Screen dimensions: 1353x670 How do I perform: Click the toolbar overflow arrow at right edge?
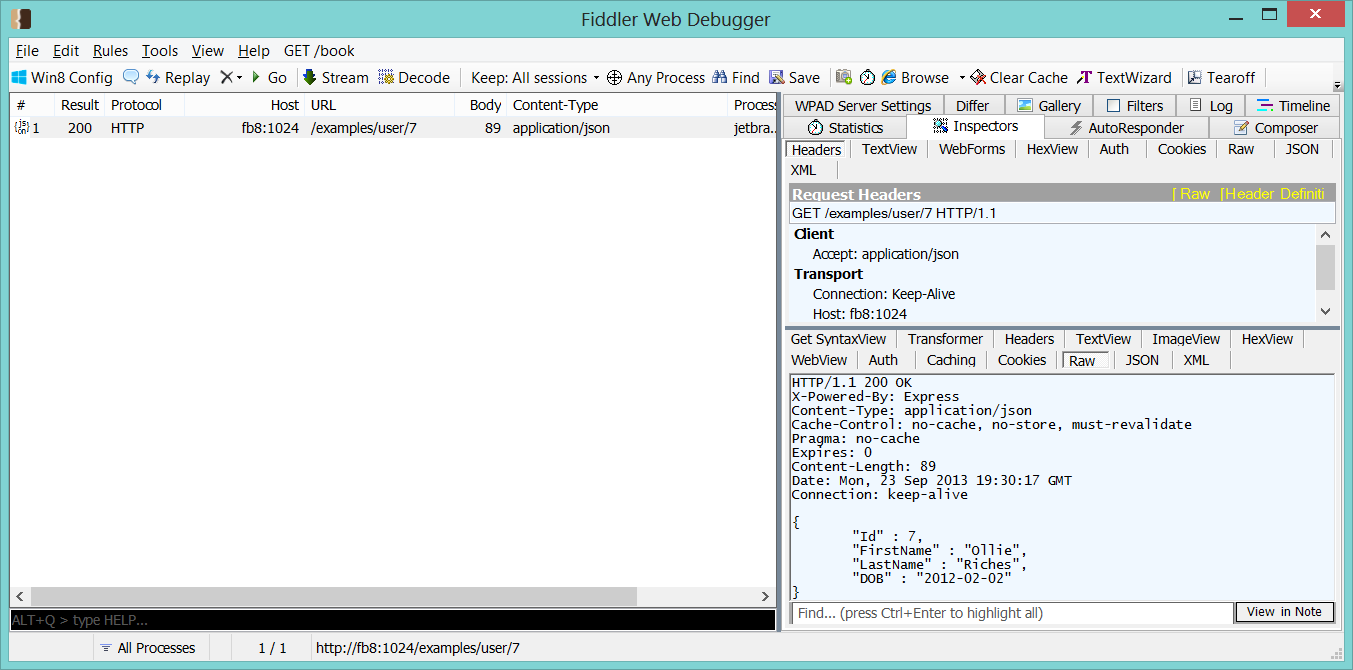pos(1338,85)
